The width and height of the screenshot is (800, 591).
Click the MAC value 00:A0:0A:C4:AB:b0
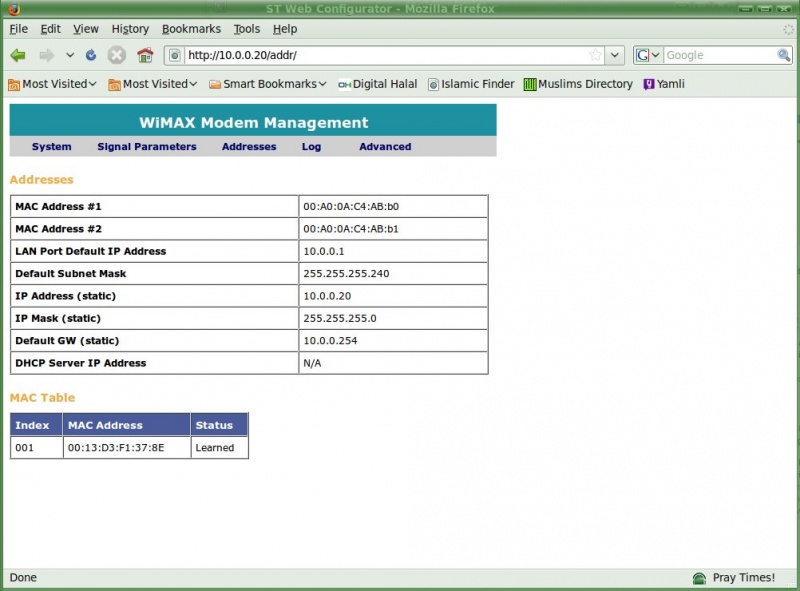pos(351,207)
